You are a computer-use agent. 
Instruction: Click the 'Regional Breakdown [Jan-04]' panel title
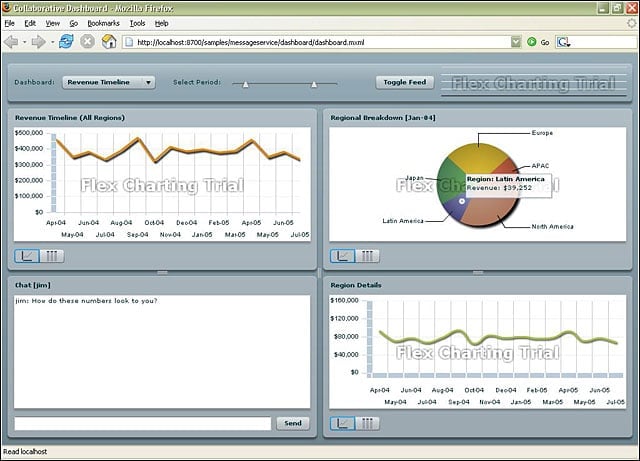[383, 118]
